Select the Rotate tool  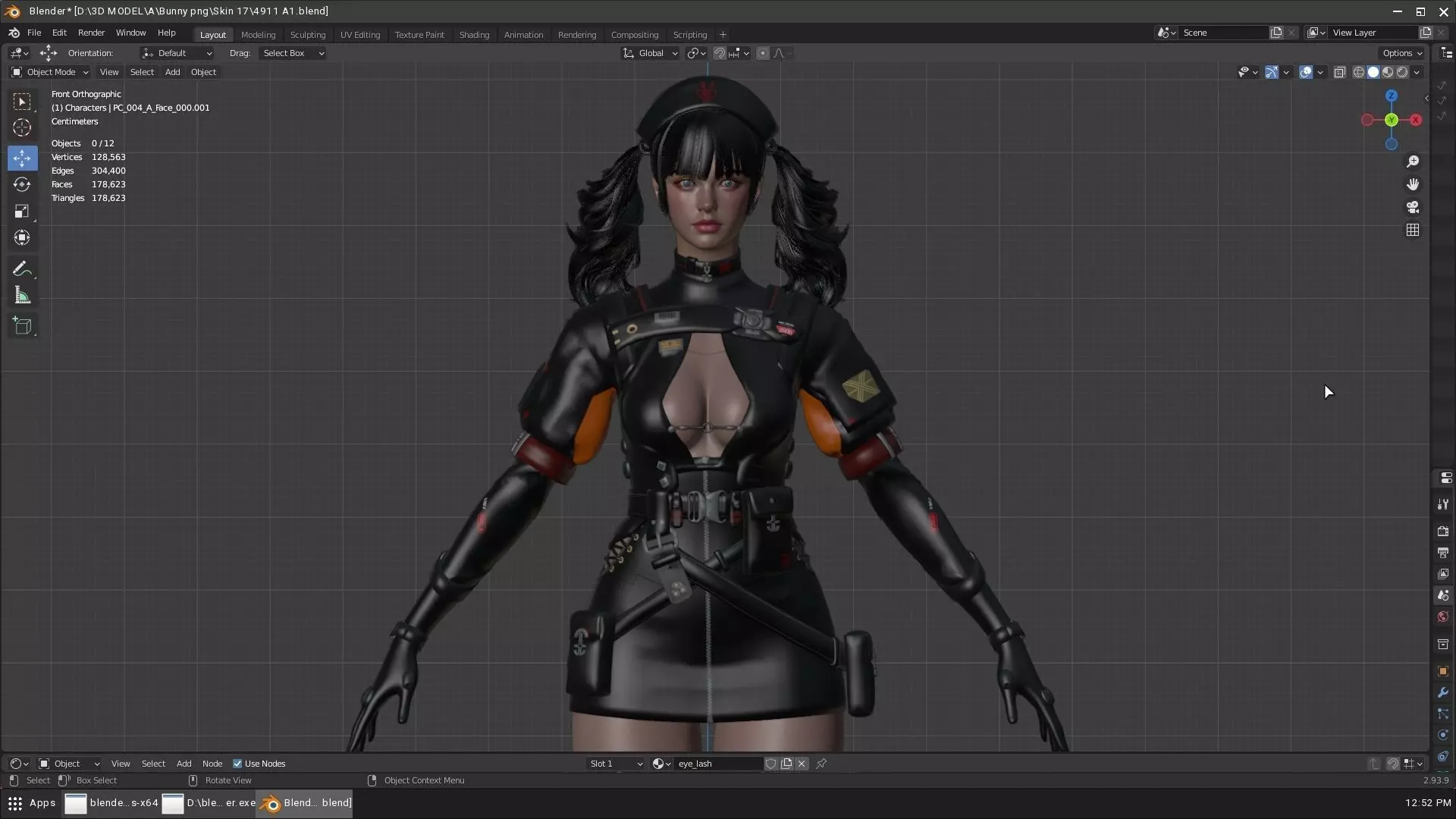pyautogui.click(x=22, y=184)
